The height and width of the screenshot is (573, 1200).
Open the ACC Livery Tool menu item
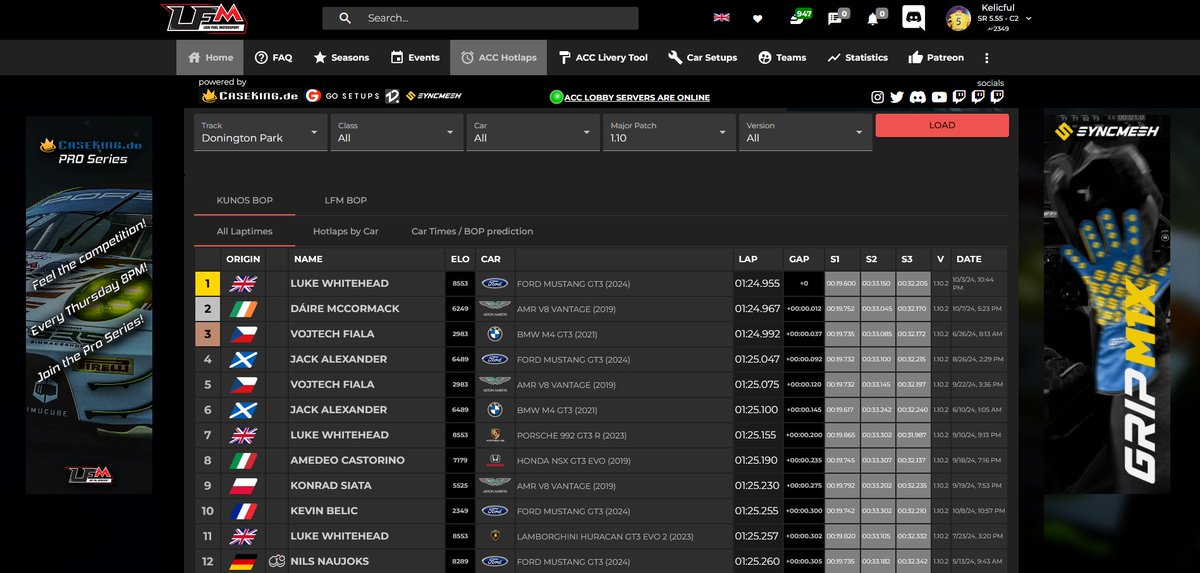pyautogui.click(x=603, y=58)
